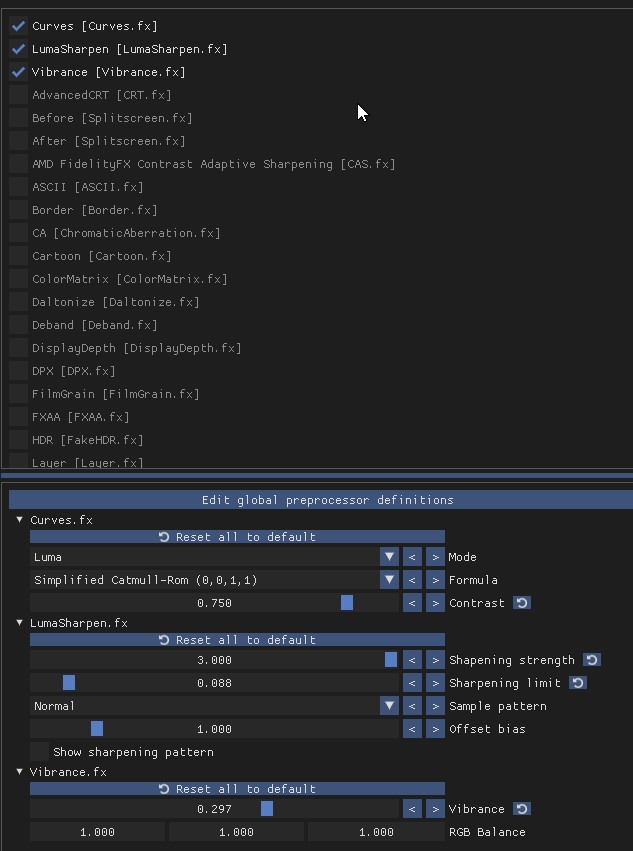
Task: Reset the Vibrance value via its icon
Action: pyautogui.click(x=522, y=809)
